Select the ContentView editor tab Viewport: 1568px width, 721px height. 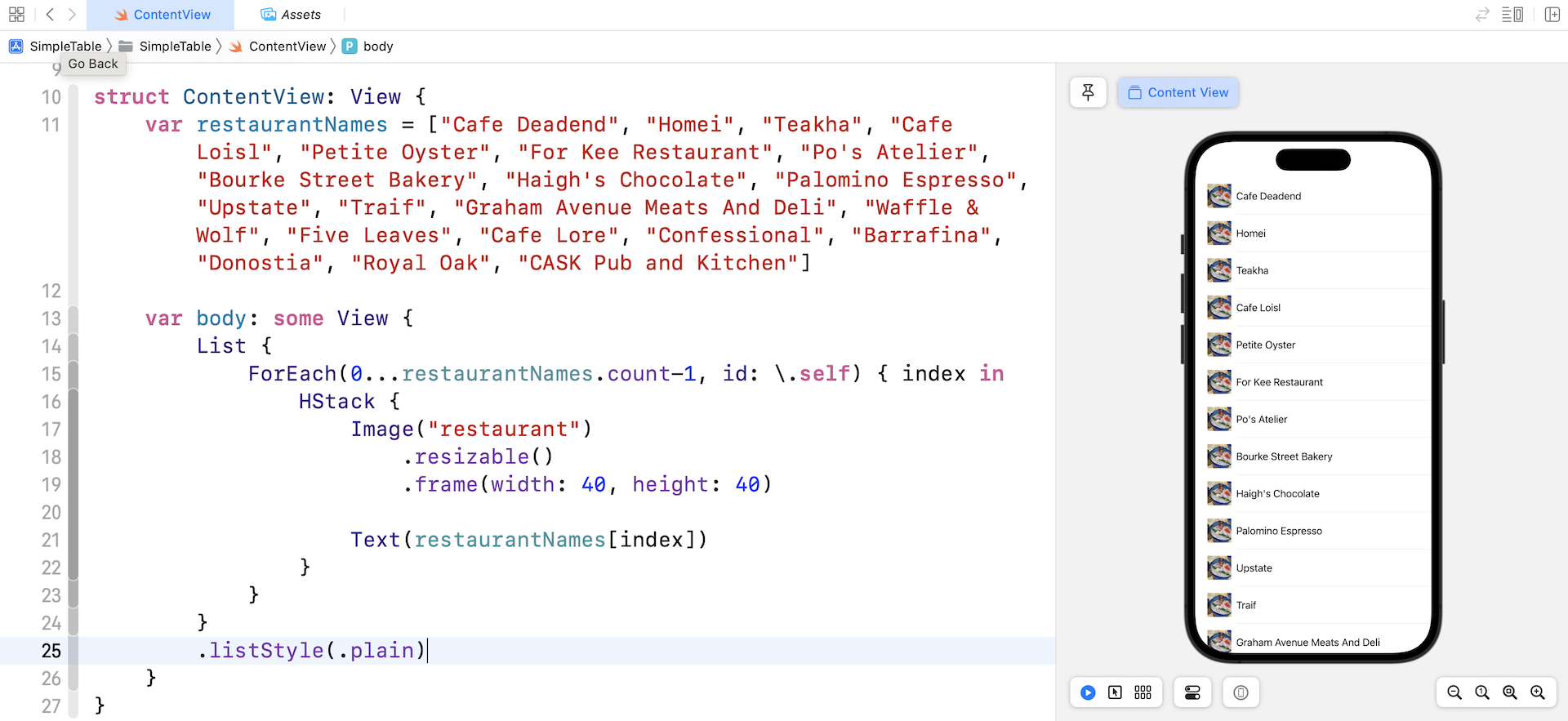(162, 15)
